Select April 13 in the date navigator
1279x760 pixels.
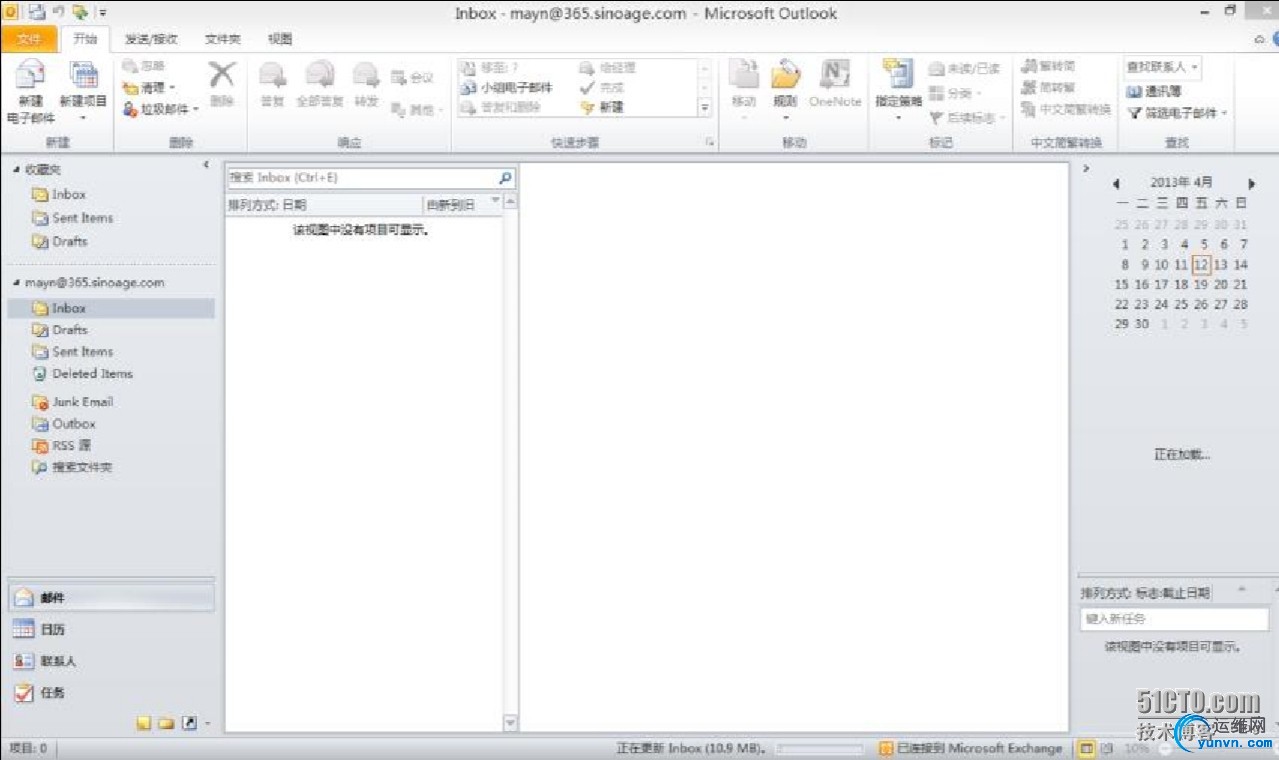[1221, 265]
